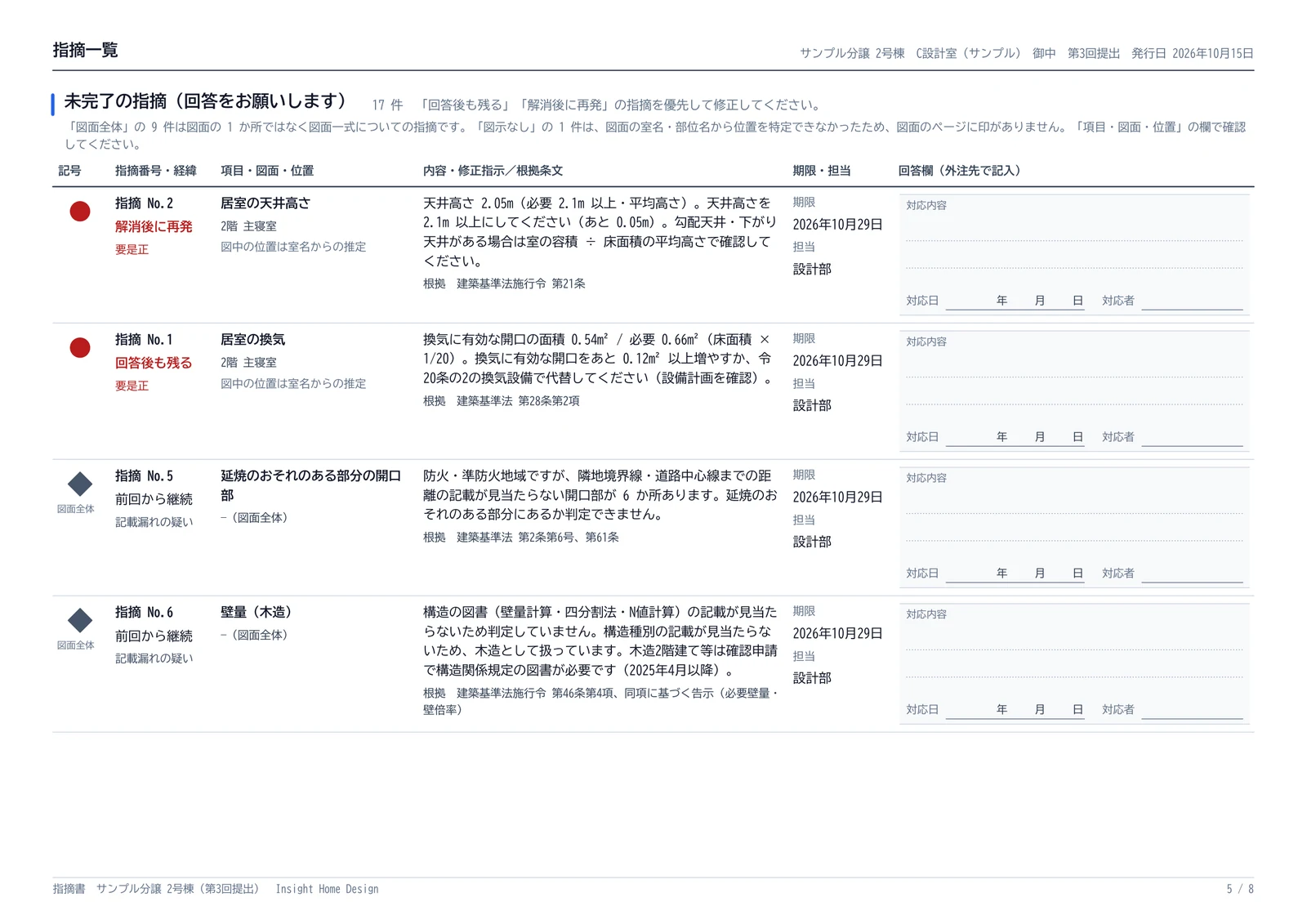Click the column header 内容・修正指示／根拠条文
Image resolution: width=1307 pixels, height=924 pixels.
[x=493, y=171]
